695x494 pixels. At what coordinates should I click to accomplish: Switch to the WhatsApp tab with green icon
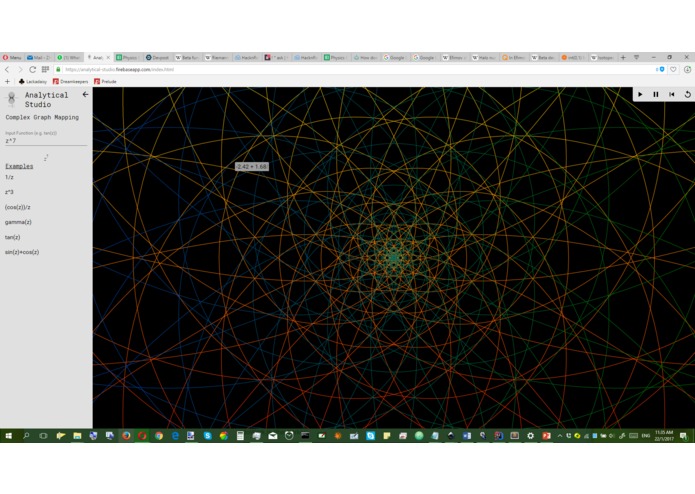(69, 58)
